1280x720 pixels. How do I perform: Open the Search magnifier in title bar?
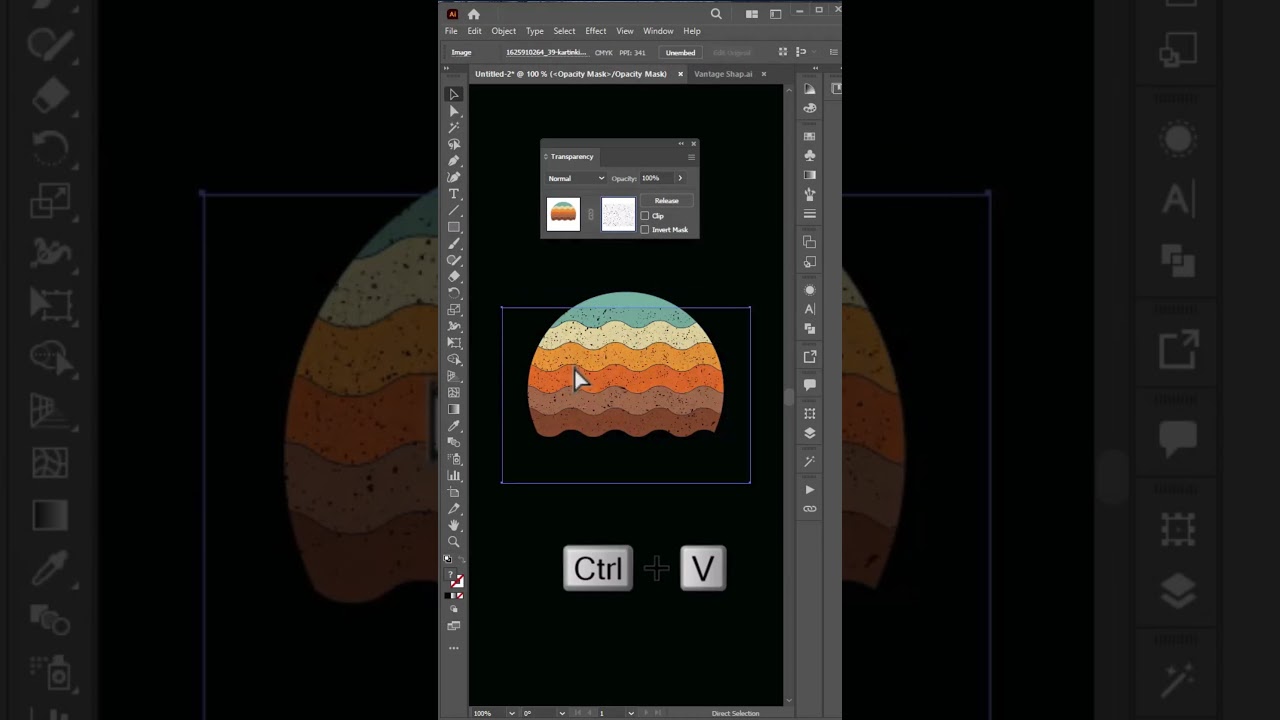pos(716,14)
